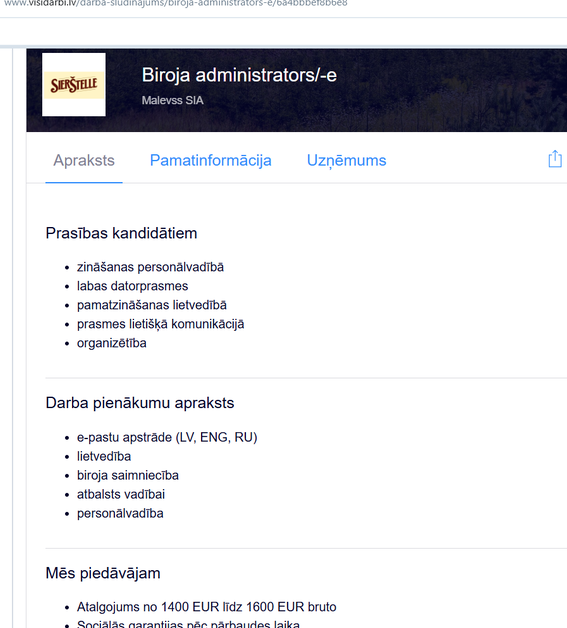Image resolution: width=567 pixels, height=628 pixels.
Task: Open the Uzņēmums tab
Action: point(346,161)
